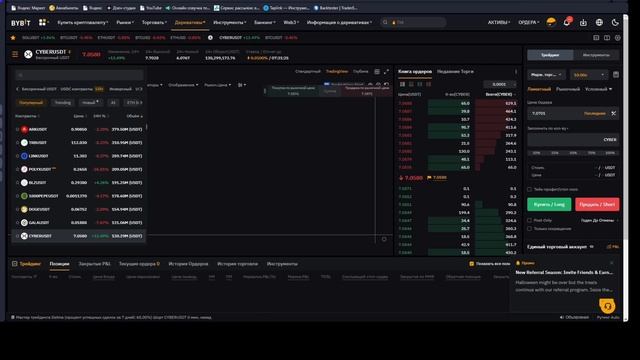Open the time-in-force dropdown
This screenshot has width=640, height=360.
click(x=599, y=220)
